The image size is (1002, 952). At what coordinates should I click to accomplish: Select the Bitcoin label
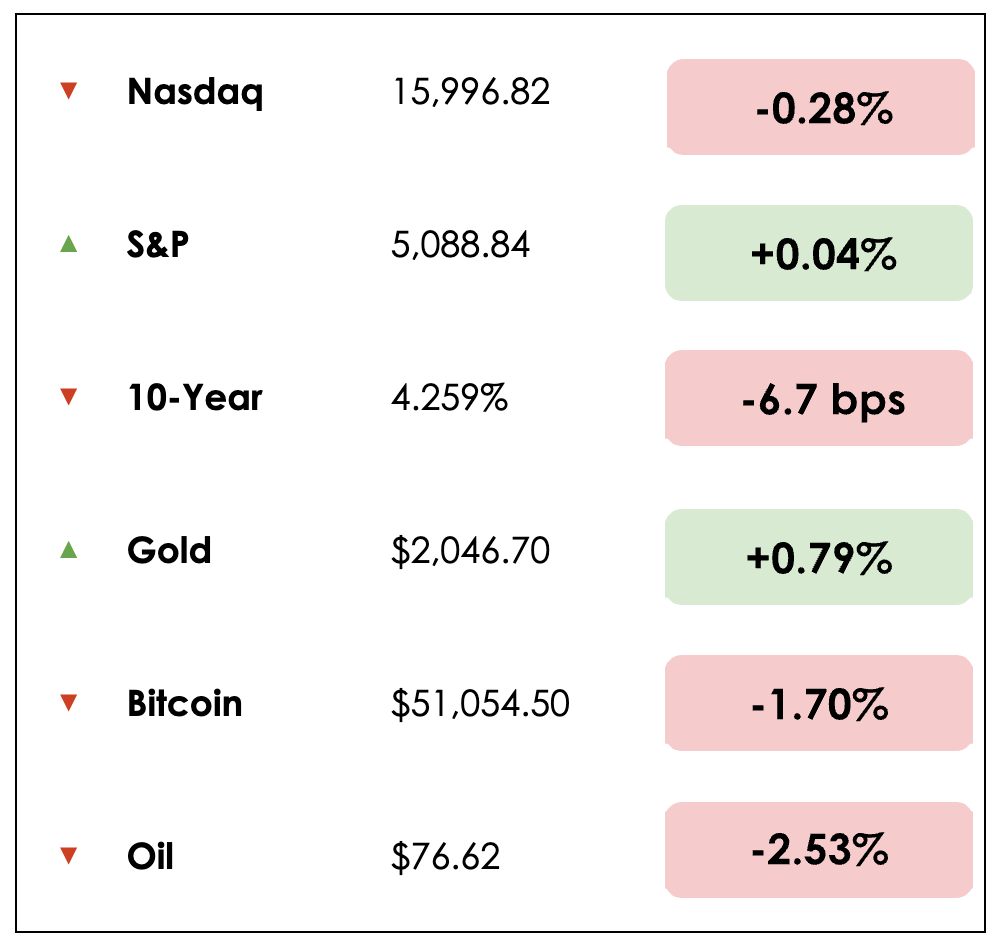point(185,703)
